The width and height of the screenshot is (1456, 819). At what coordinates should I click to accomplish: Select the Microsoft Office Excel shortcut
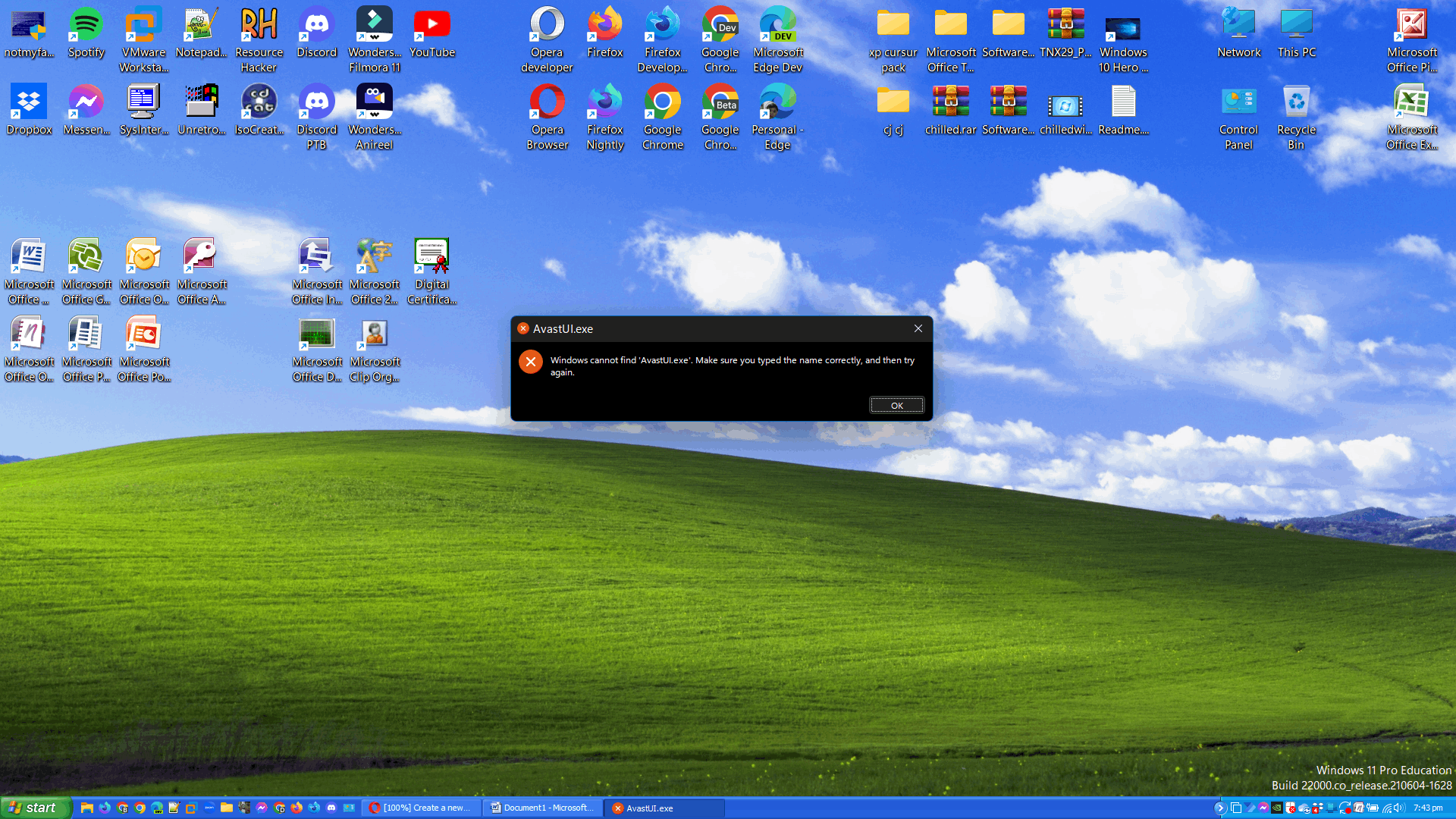click(x=1412, y=118)
